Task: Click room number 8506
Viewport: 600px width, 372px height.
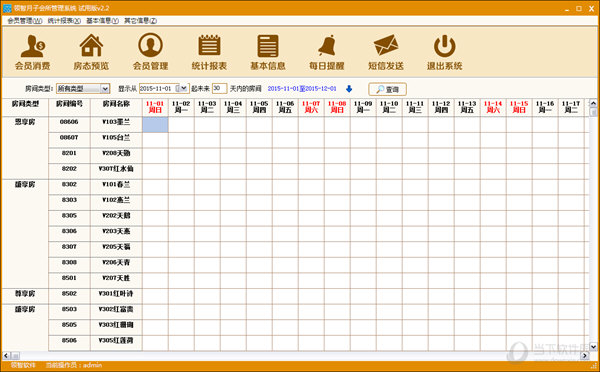Action: click(69, 341)
